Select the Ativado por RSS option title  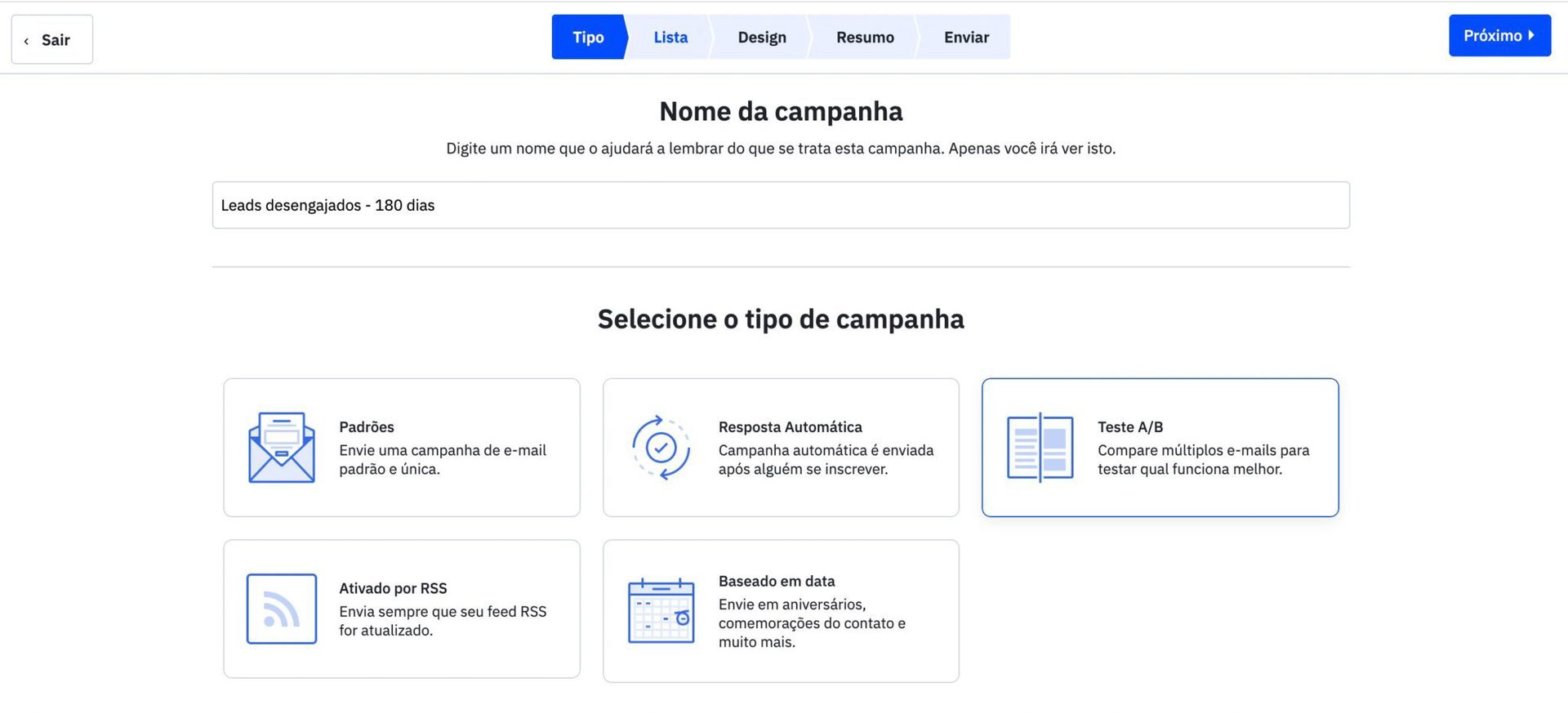(x=393, y=588)
